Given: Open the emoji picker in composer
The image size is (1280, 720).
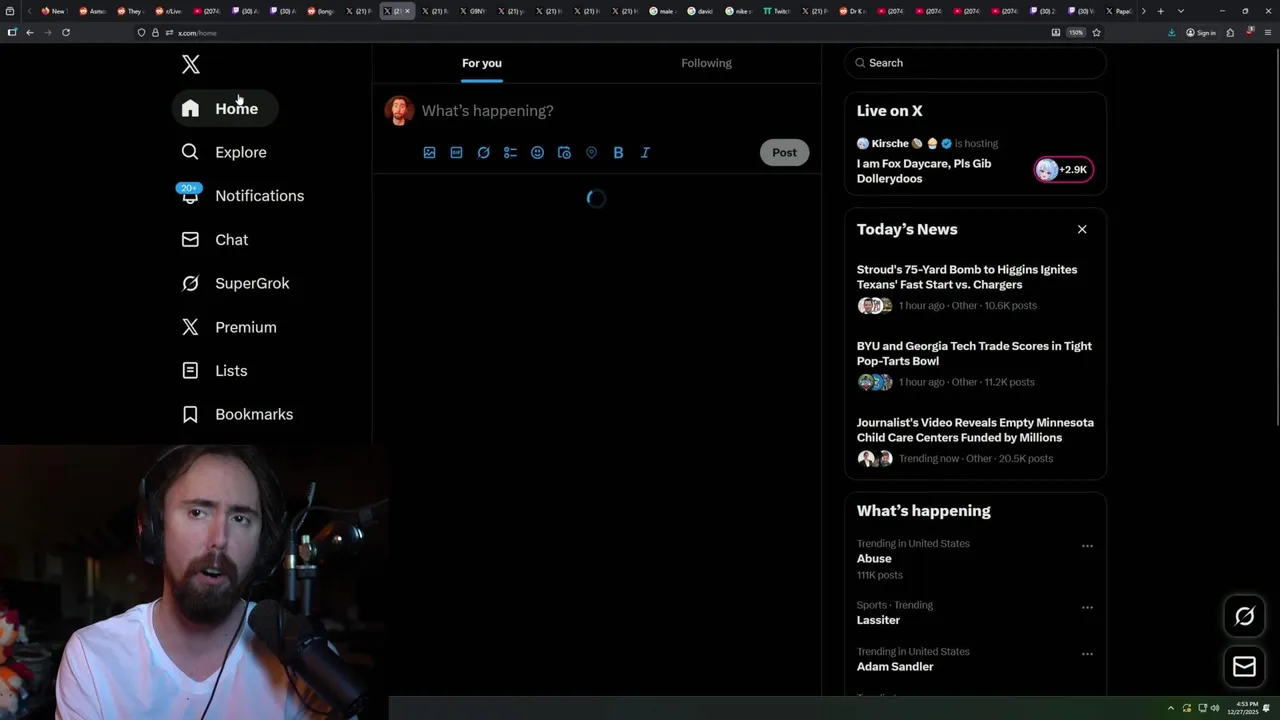Looking at the screenshot, I should coord(537,153).
